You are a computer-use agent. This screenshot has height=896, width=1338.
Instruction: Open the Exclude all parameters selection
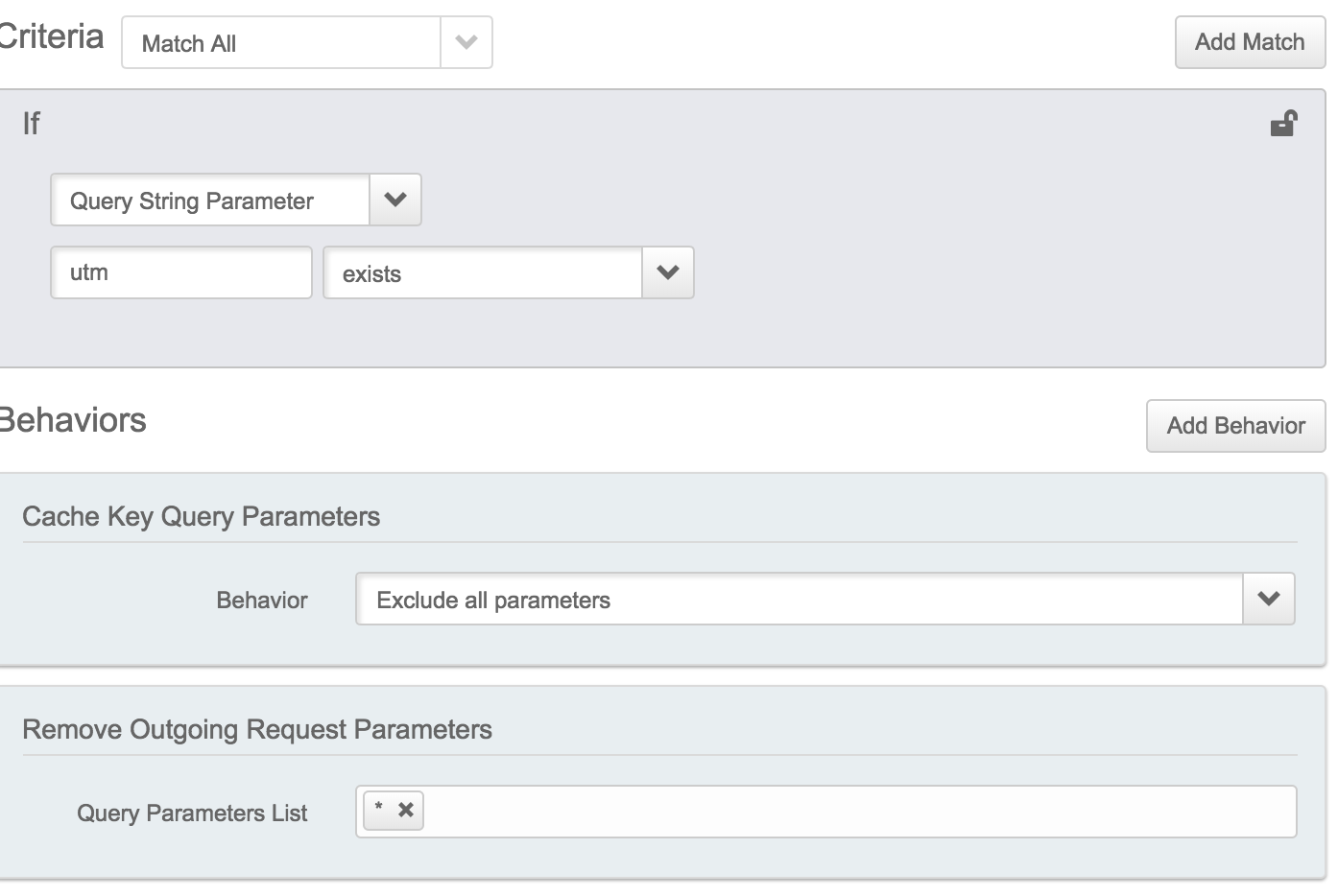799,600
